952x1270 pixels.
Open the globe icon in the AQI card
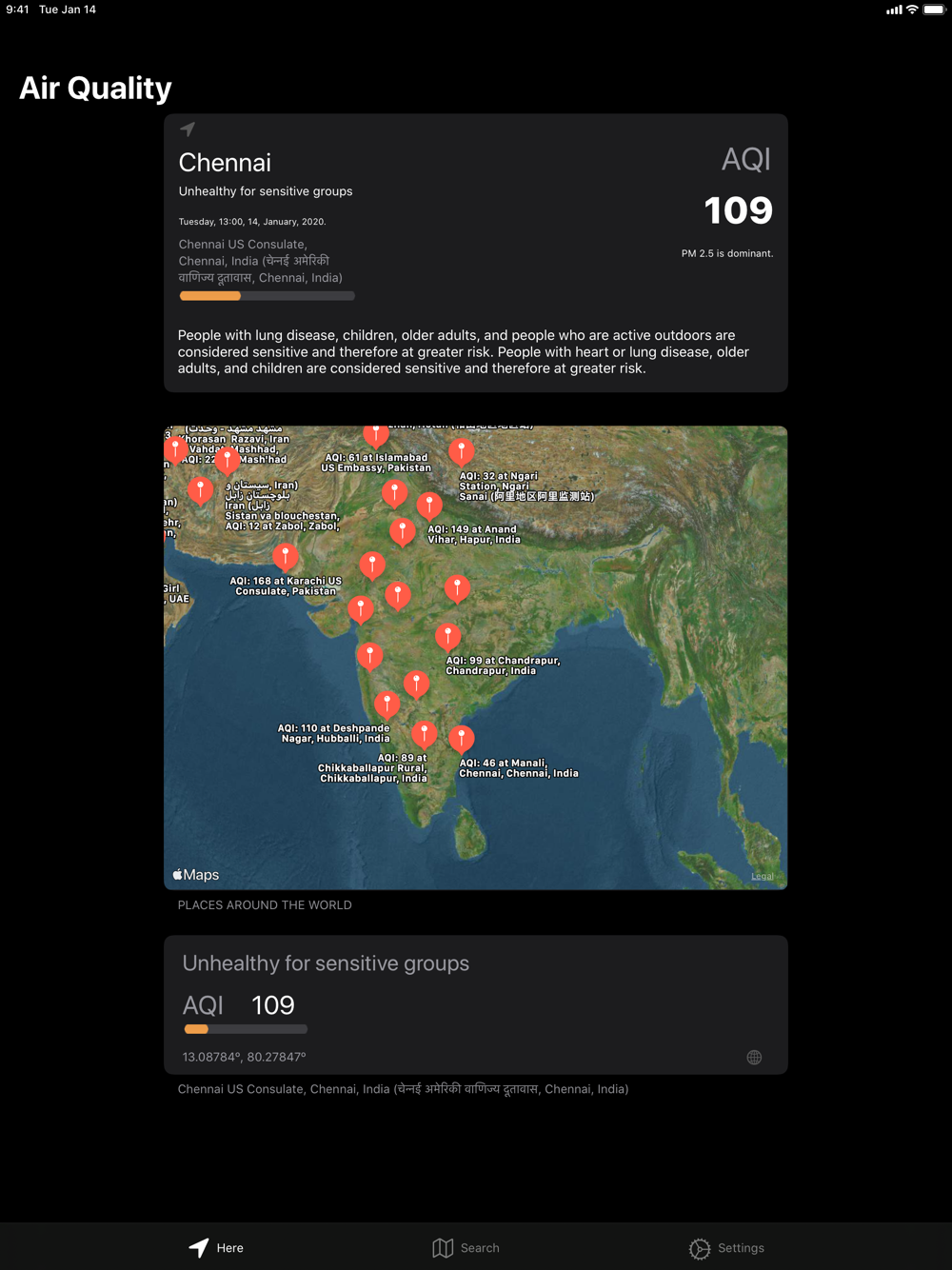(754, 1058)
